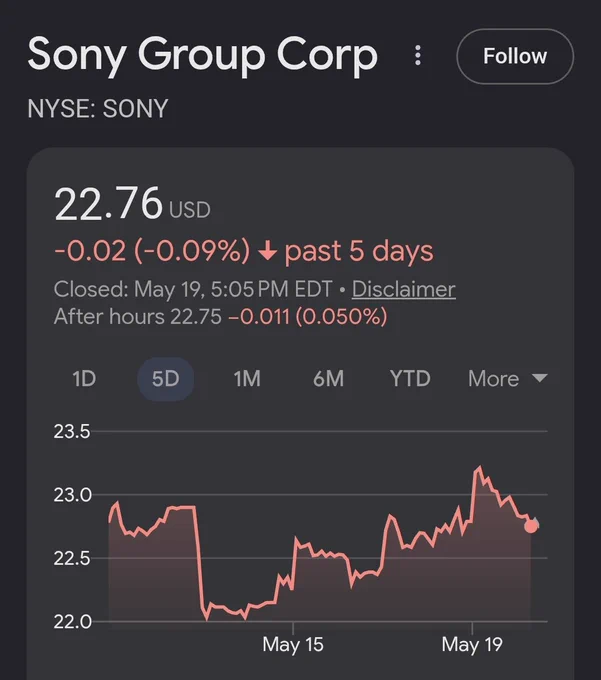Click the red current-price dot on chart
The height and width of the screenshot is (680, 601).
[531, 526]
